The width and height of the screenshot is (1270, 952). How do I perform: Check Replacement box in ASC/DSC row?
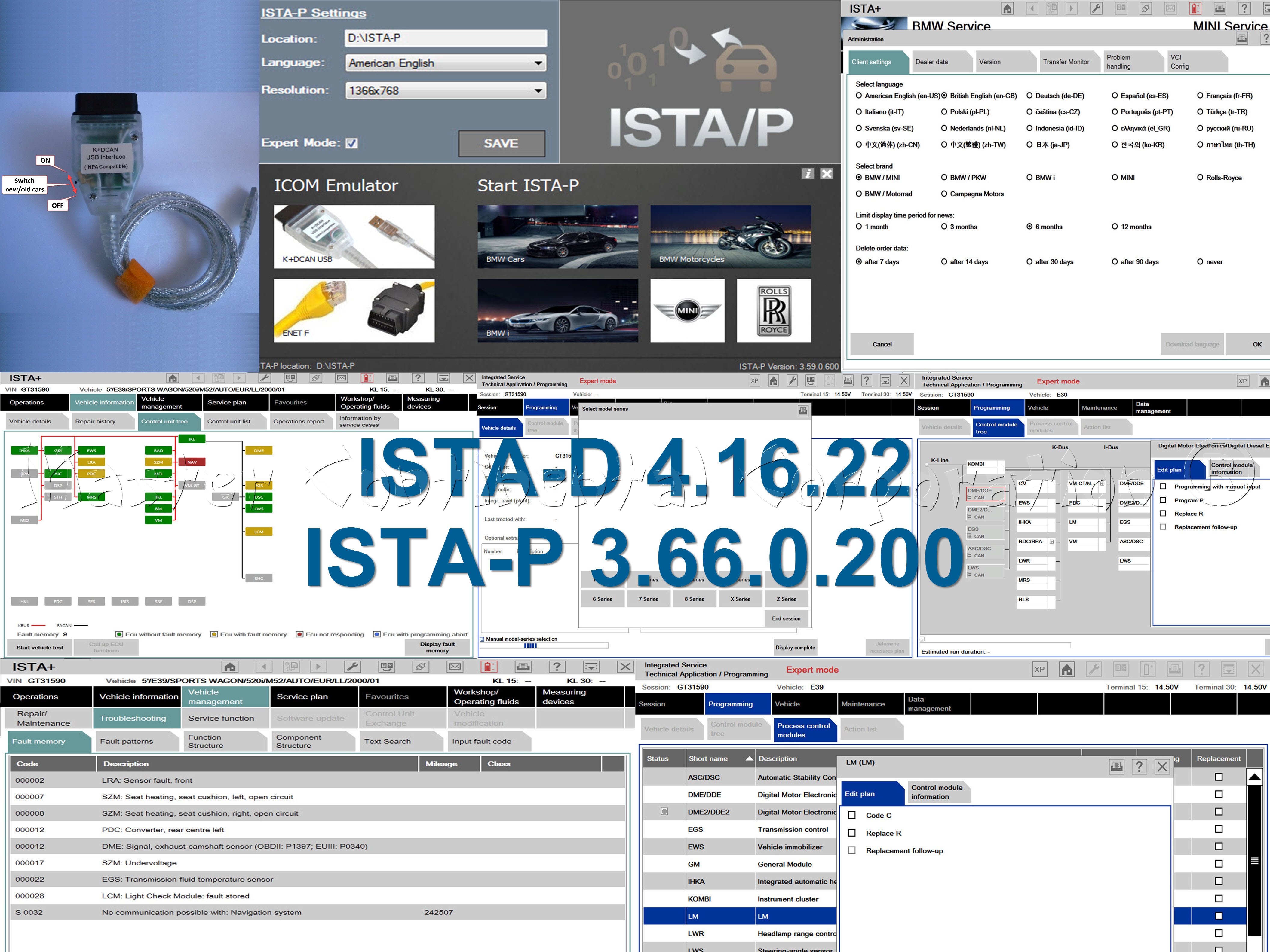pyautogui.click(x=1219, y=777)
